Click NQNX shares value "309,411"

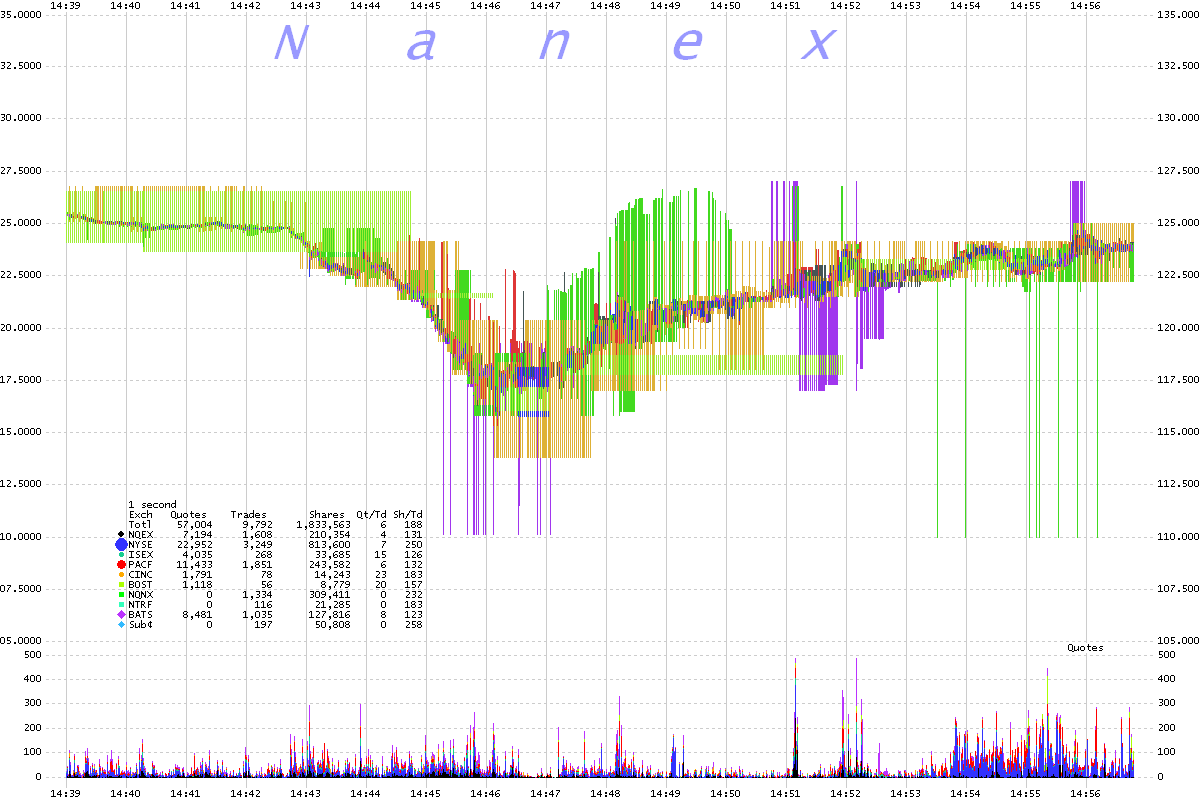[330, 594]
